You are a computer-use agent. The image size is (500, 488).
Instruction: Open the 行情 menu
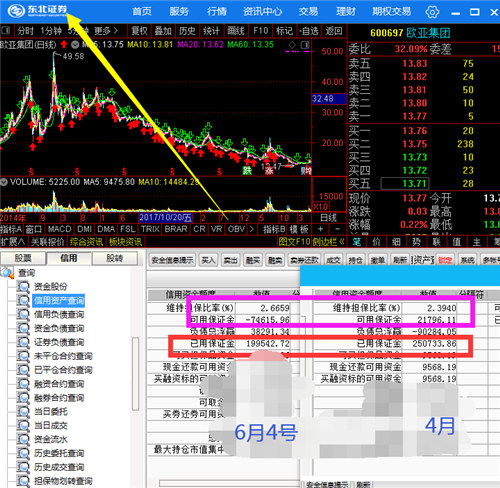tap(217, 12)
